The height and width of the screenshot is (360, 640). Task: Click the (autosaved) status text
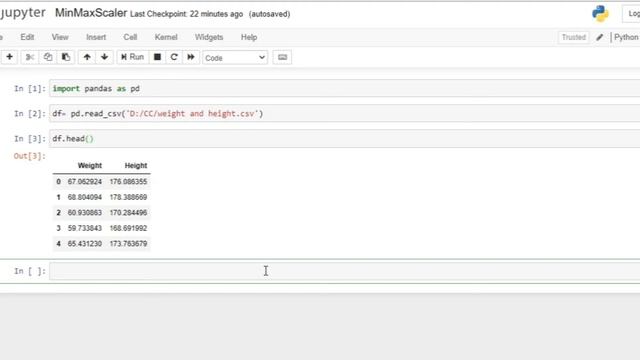(x=269, y=14)
